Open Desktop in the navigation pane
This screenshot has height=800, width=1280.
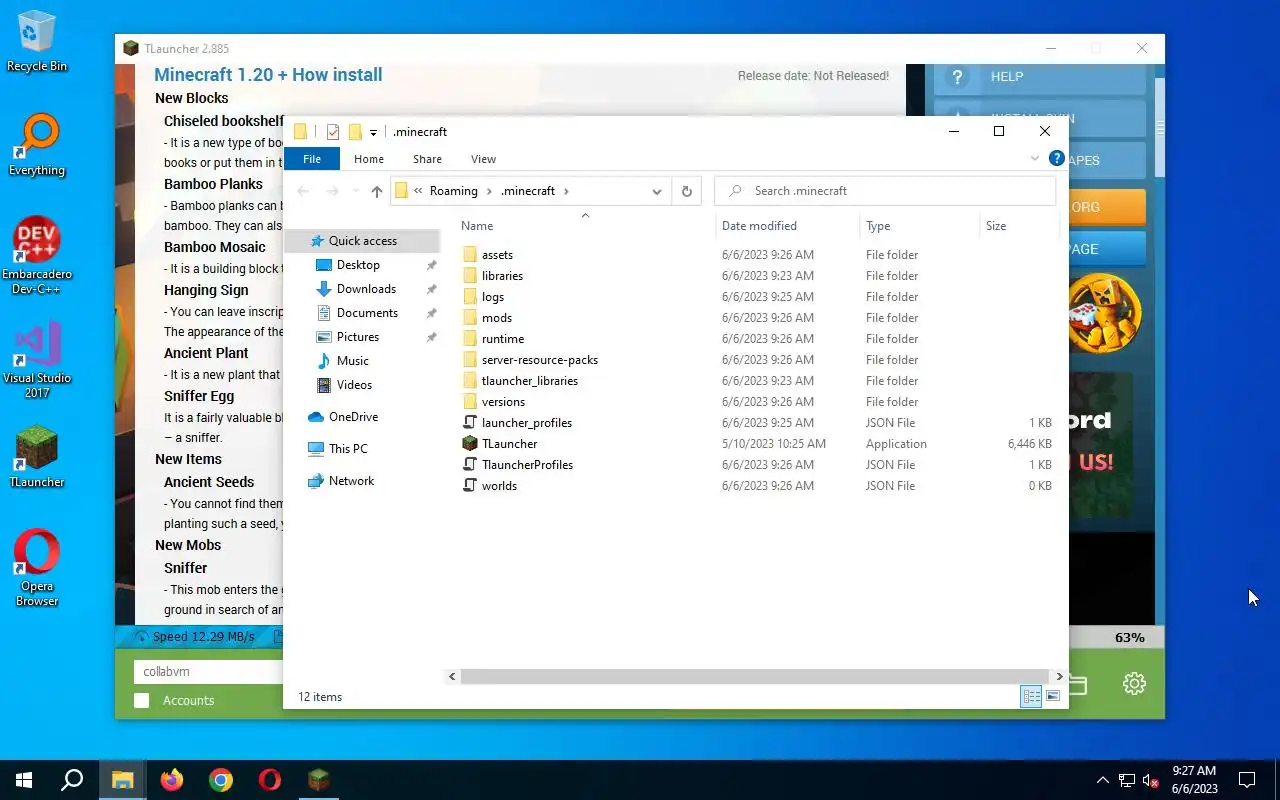click(358, 265)
